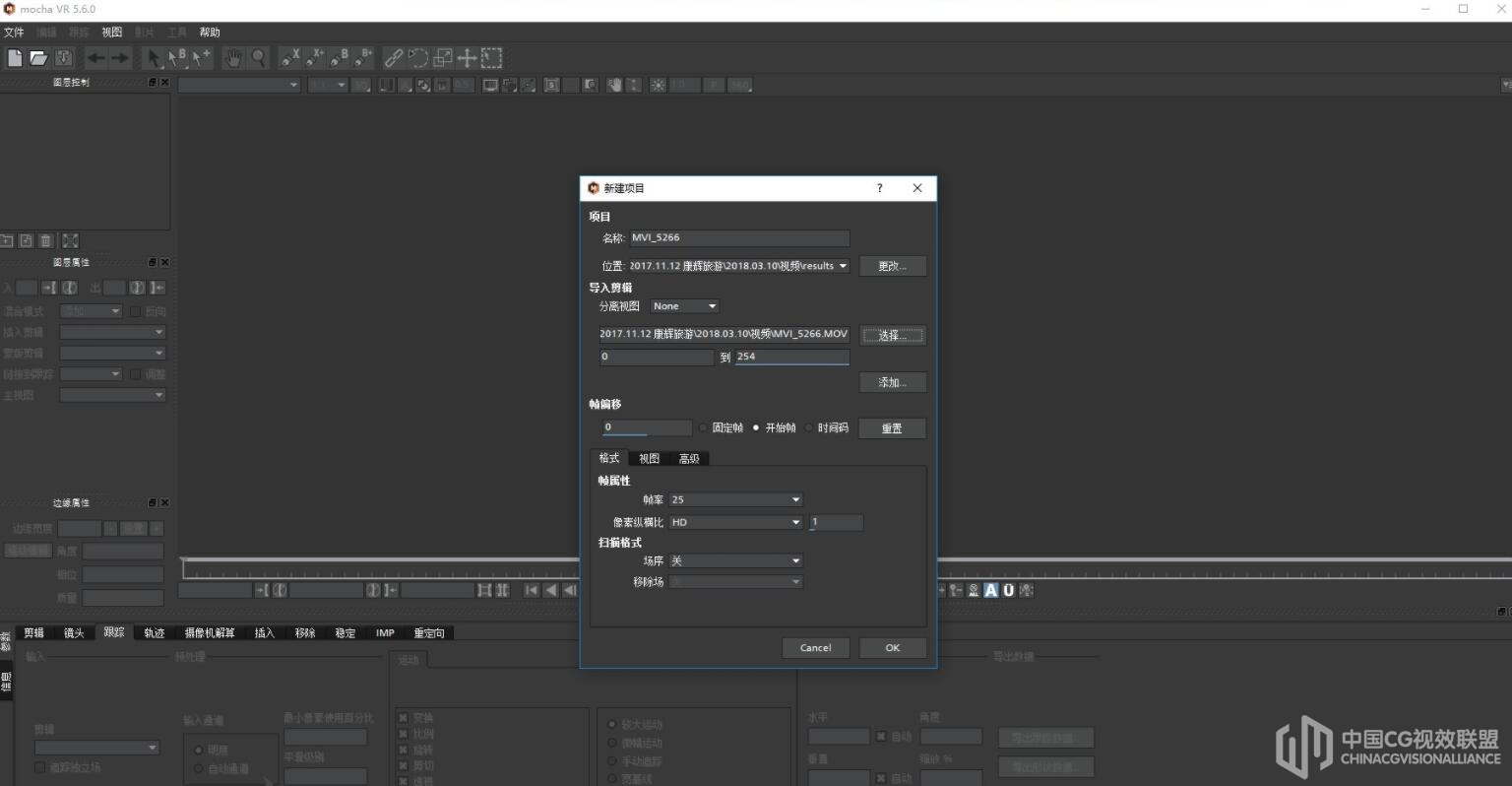Select the Insert Point arrow-plus tool

pos(201,58)
